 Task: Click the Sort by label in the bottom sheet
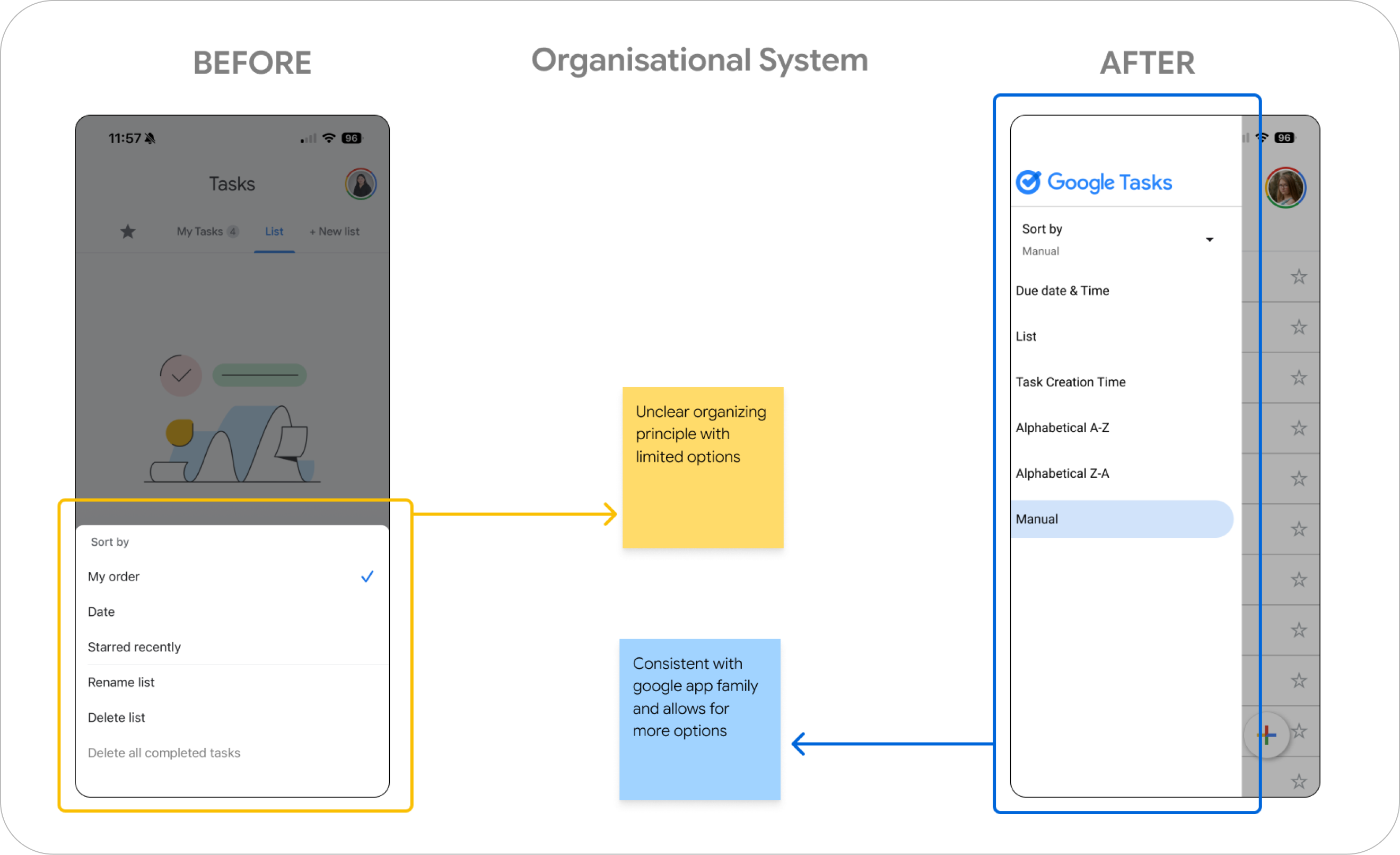point(110,542)
